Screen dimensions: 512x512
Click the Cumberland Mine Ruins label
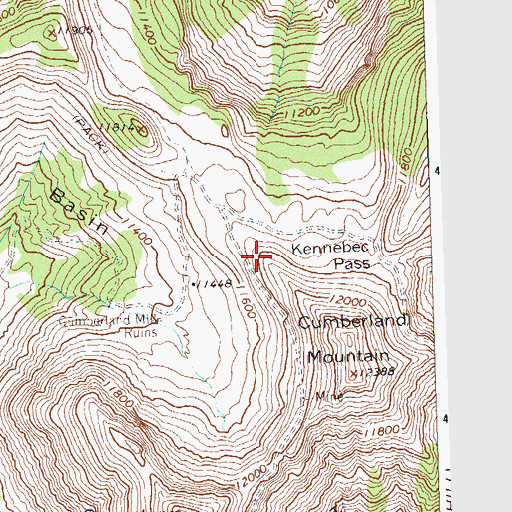point(110,326)
